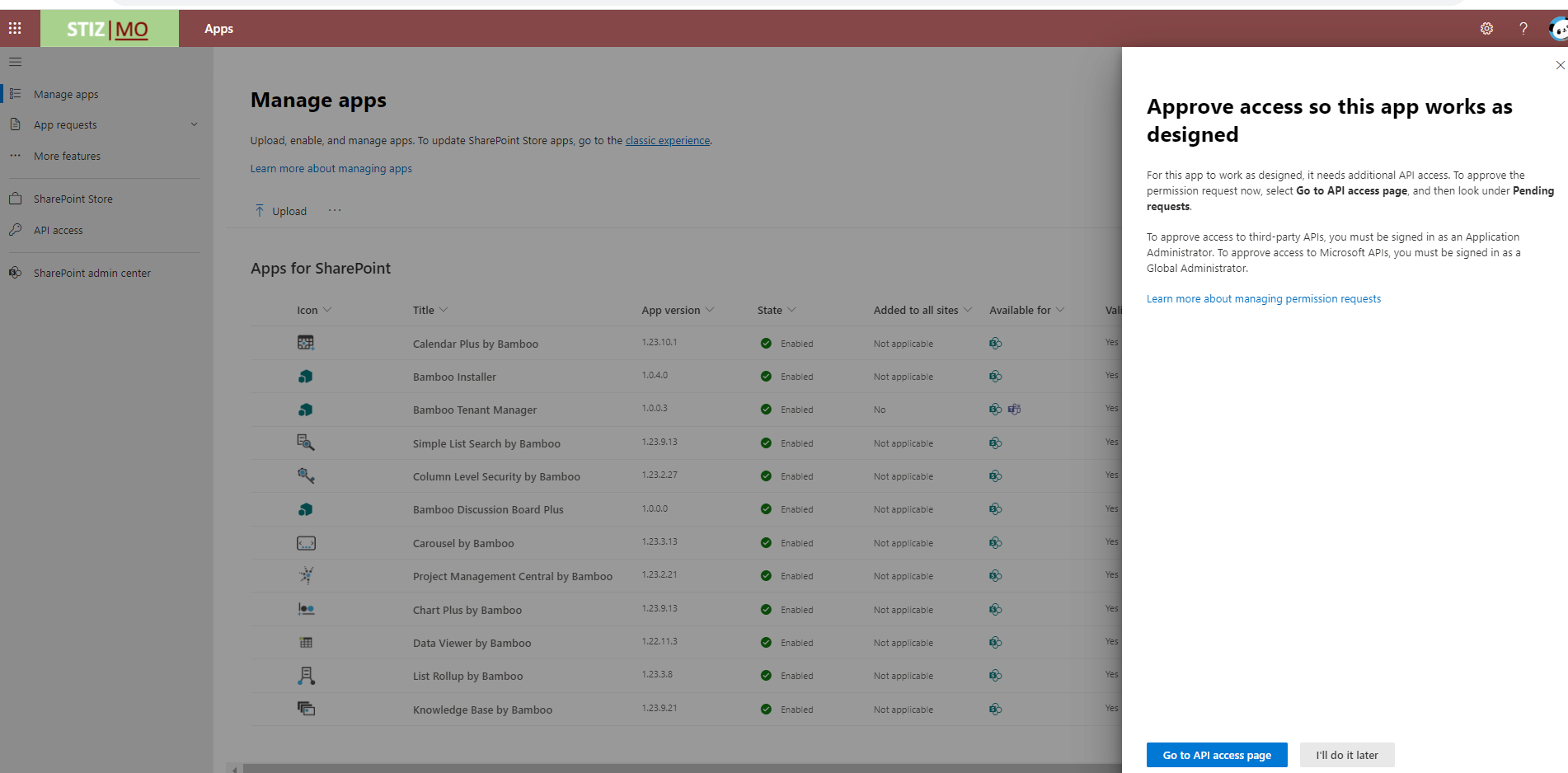Open the help question mark icon
Viewport: 1568px width, 773px height.
click(1523, 29)
